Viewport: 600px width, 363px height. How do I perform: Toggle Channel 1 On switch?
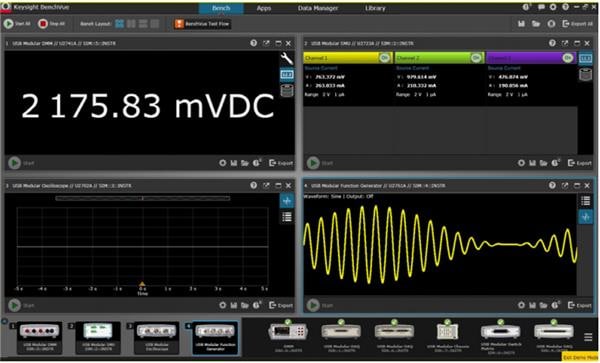click(x=385, y=58)
